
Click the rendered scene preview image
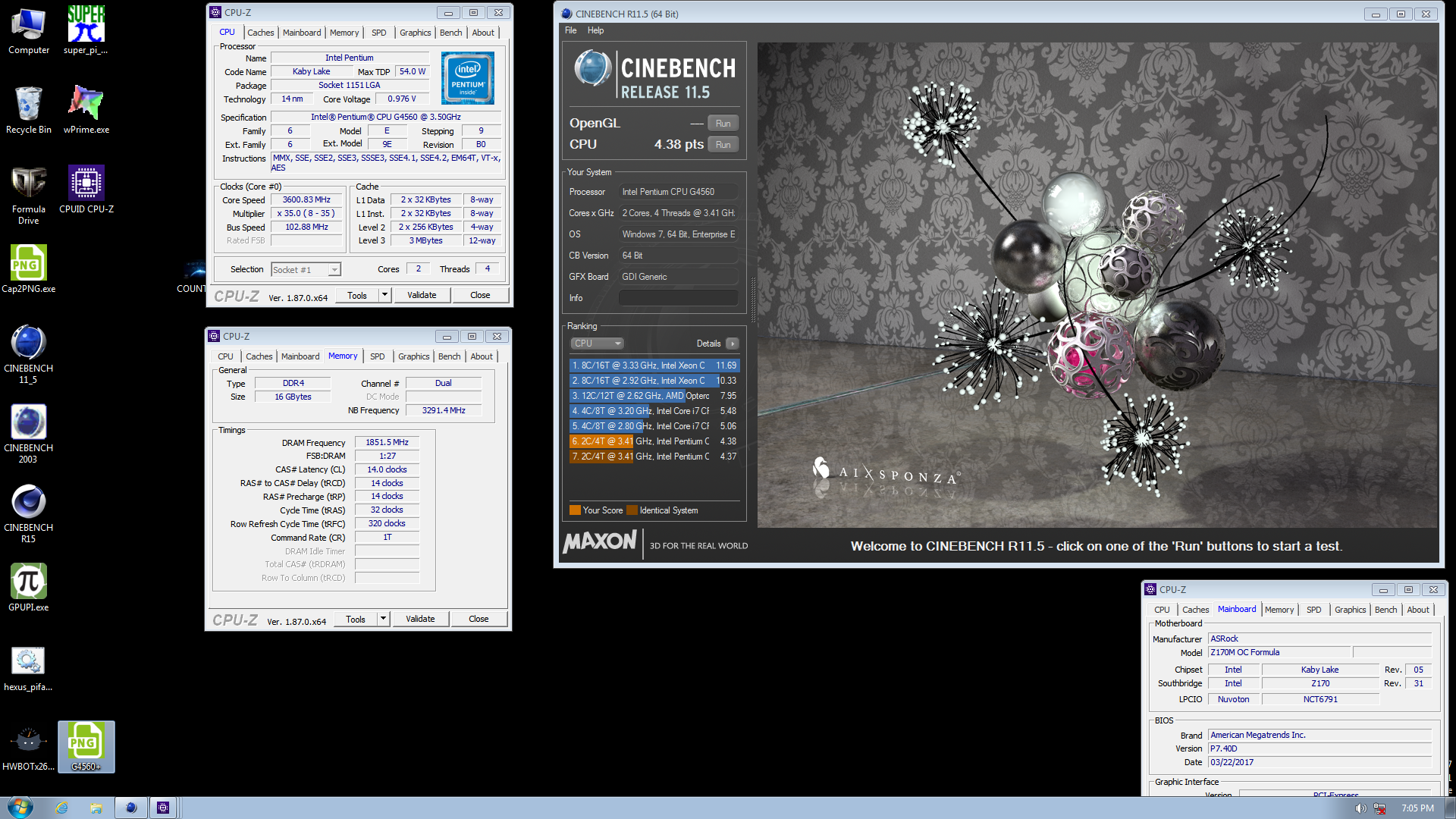(x=1097, y=285)
